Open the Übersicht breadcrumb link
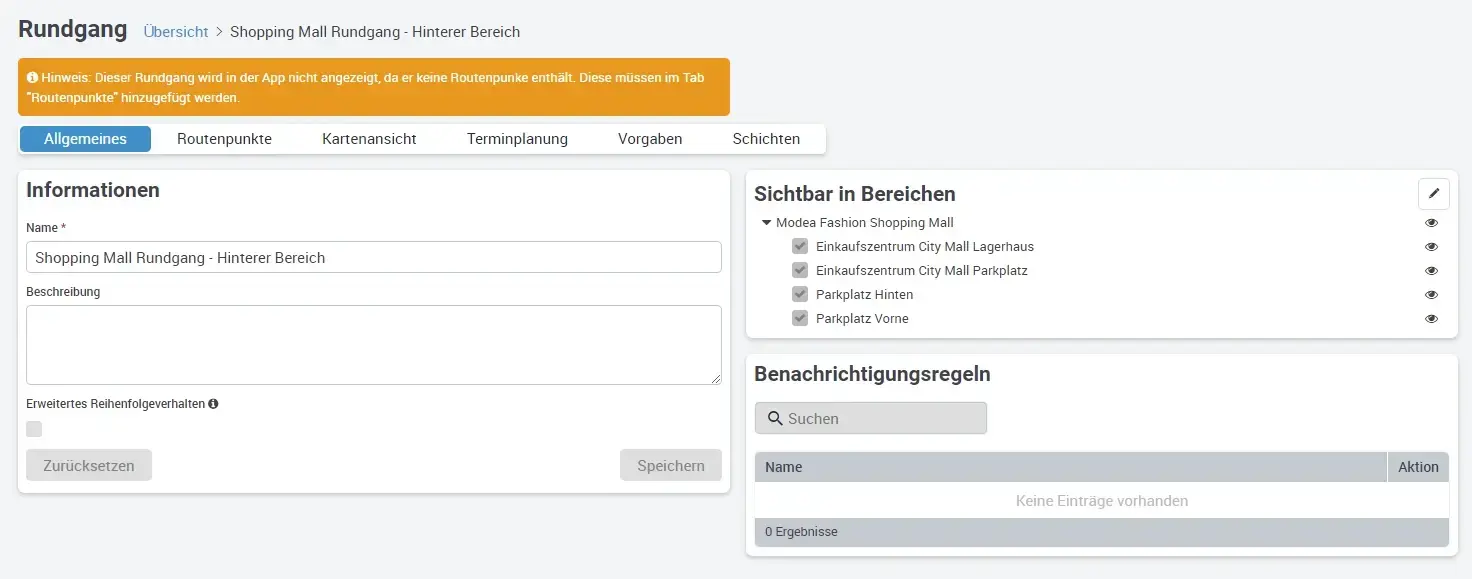The width and height of the screenshot is (1472, 579). [175, 31]
